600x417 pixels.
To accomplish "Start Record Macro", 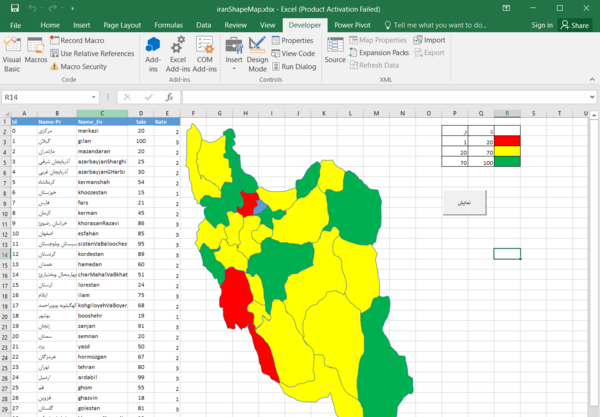I will [x=77, y=40].
